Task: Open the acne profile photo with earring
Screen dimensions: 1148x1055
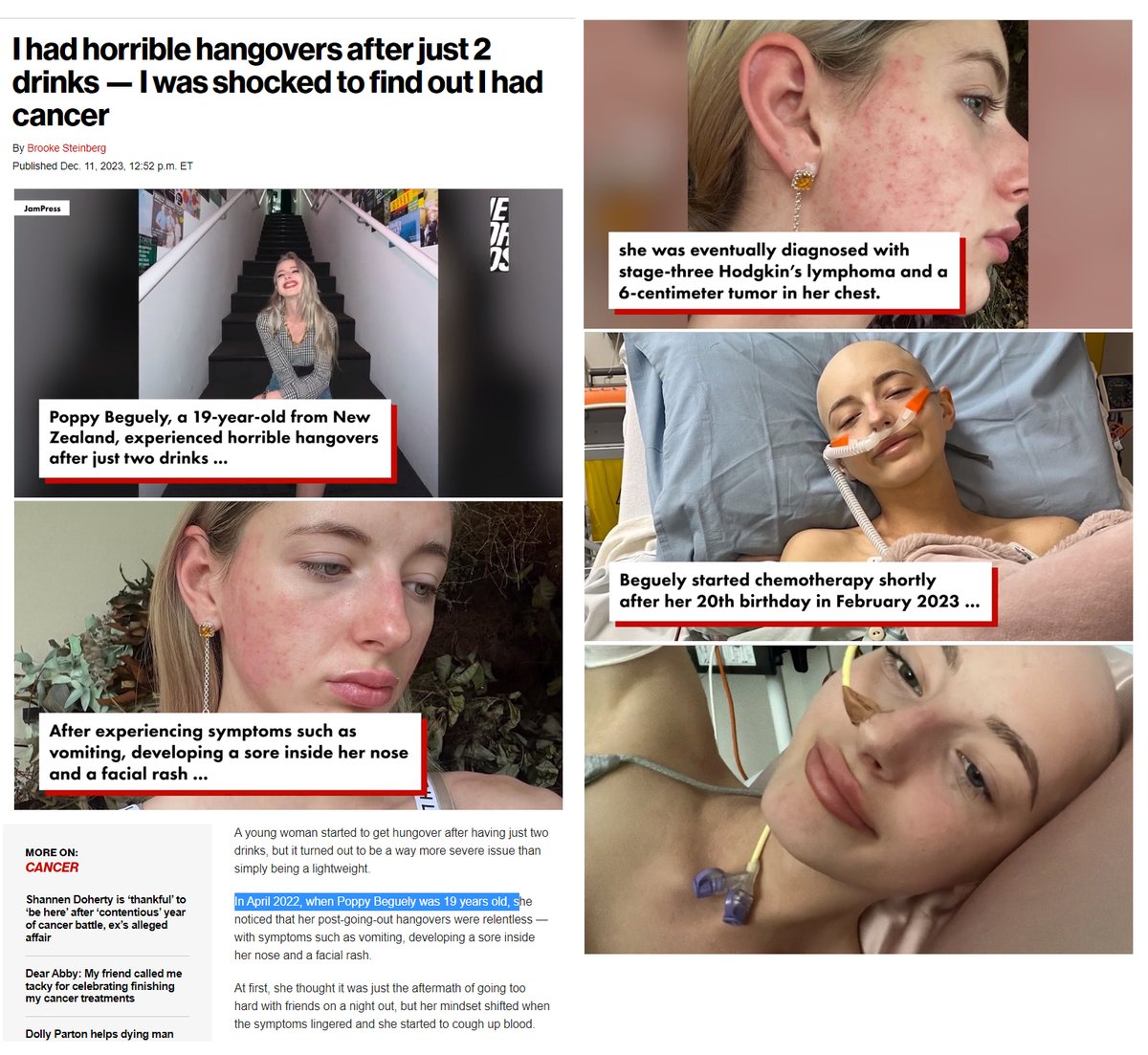Action: (x=858, y=174)
